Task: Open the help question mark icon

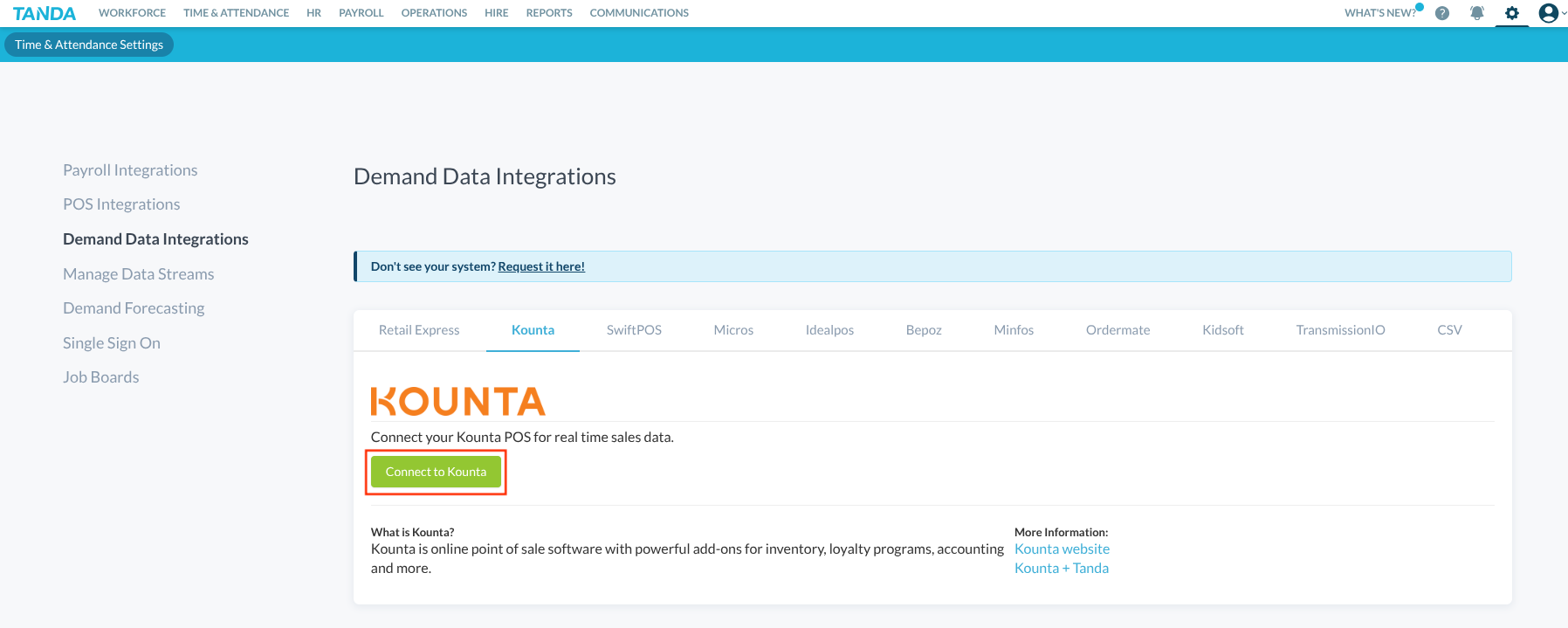Action: pos(1442,13)
